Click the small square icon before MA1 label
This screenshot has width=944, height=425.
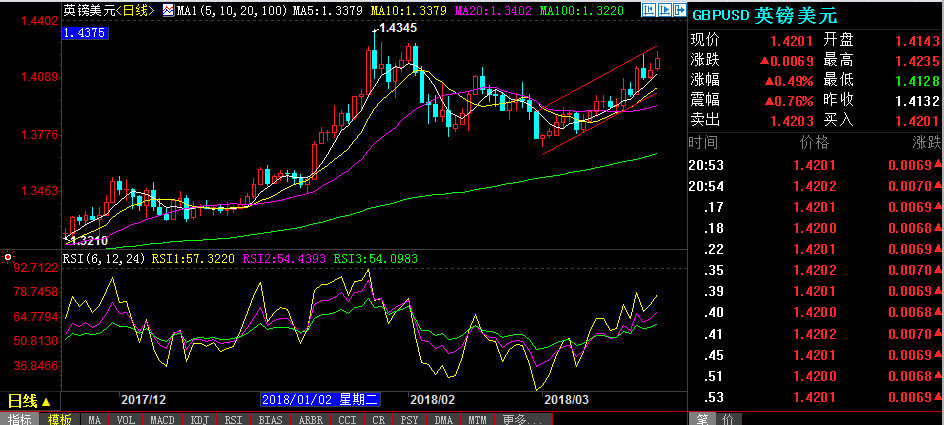pos(168,11)
